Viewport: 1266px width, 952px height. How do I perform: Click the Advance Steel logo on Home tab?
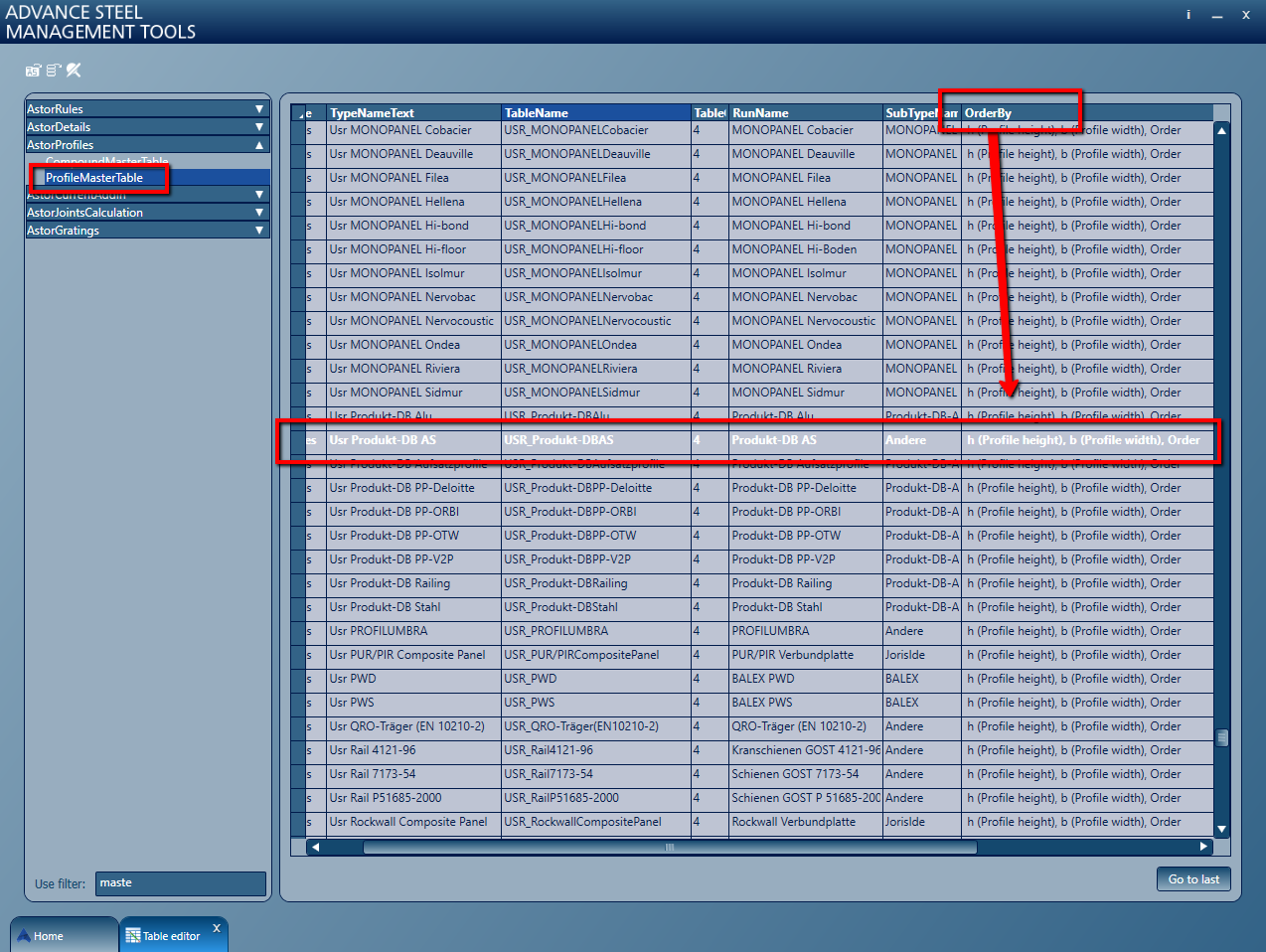(22, 934)
